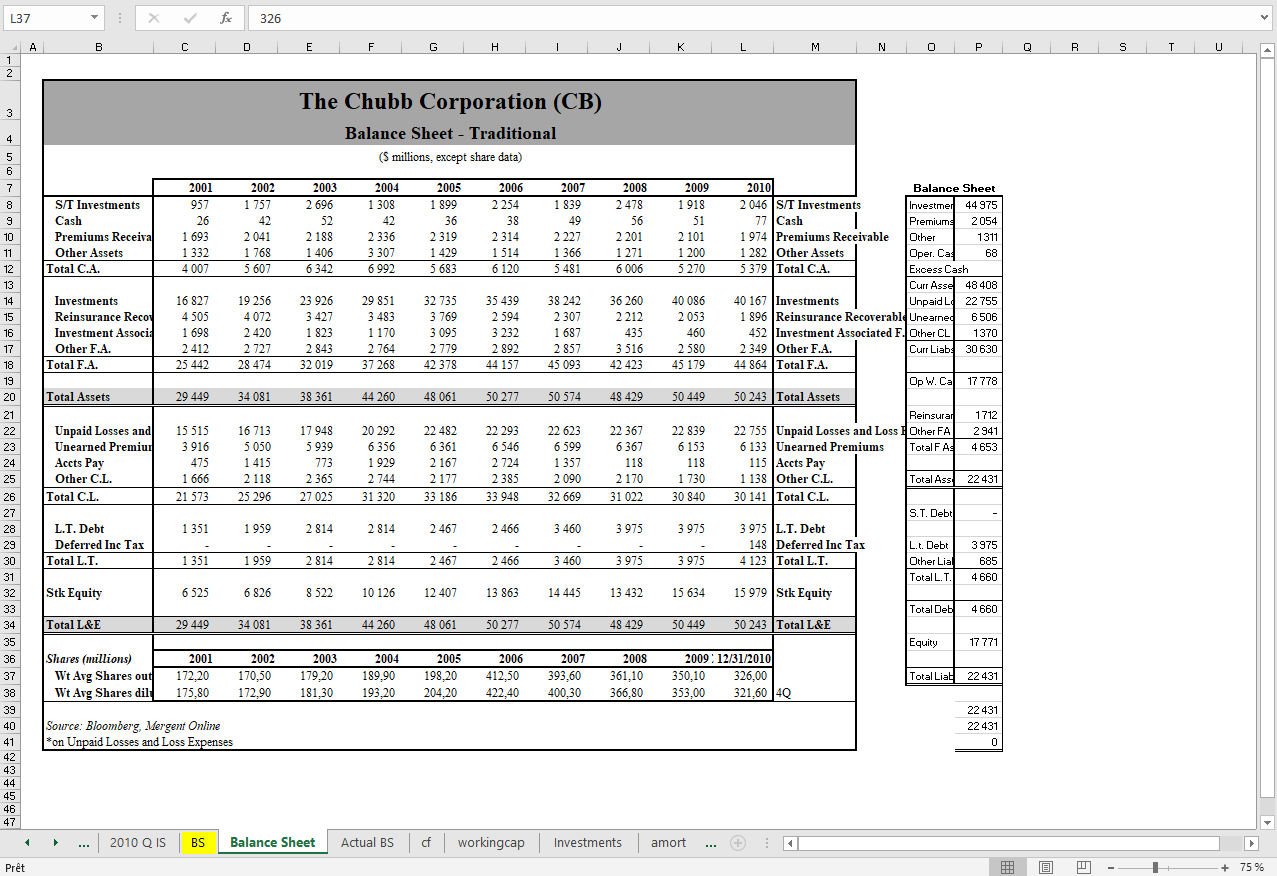The image size is (1277, 876).
Task: Select the Balance Sheet tab
Action: tap(272, 843)
